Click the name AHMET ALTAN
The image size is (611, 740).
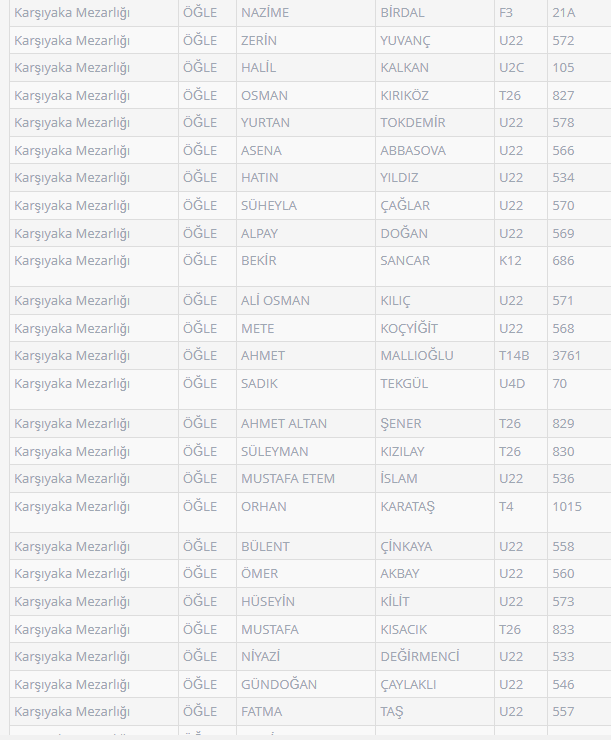[284, 424]
